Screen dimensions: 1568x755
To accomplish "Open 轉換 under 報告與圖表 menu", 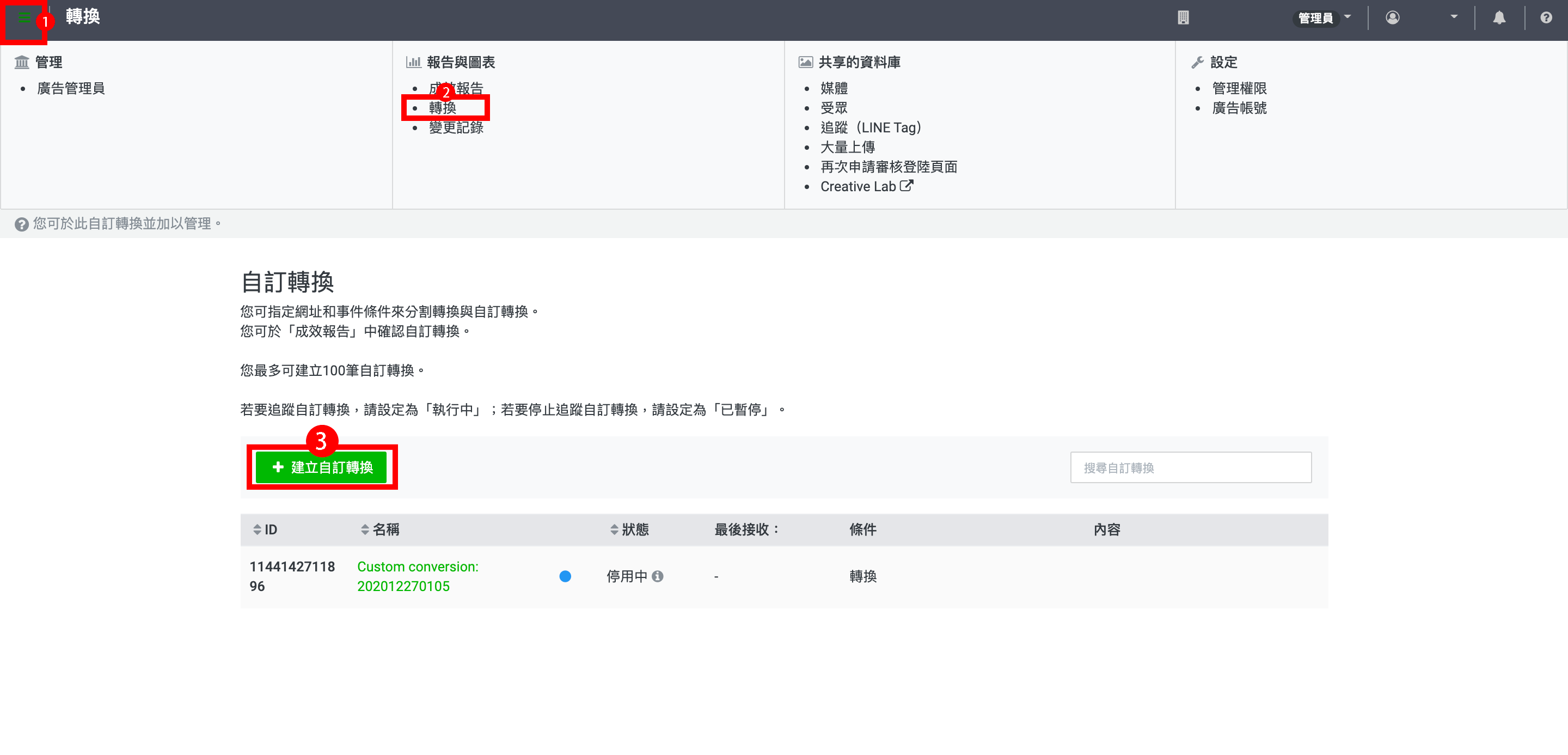I will [x=443, y=108].
